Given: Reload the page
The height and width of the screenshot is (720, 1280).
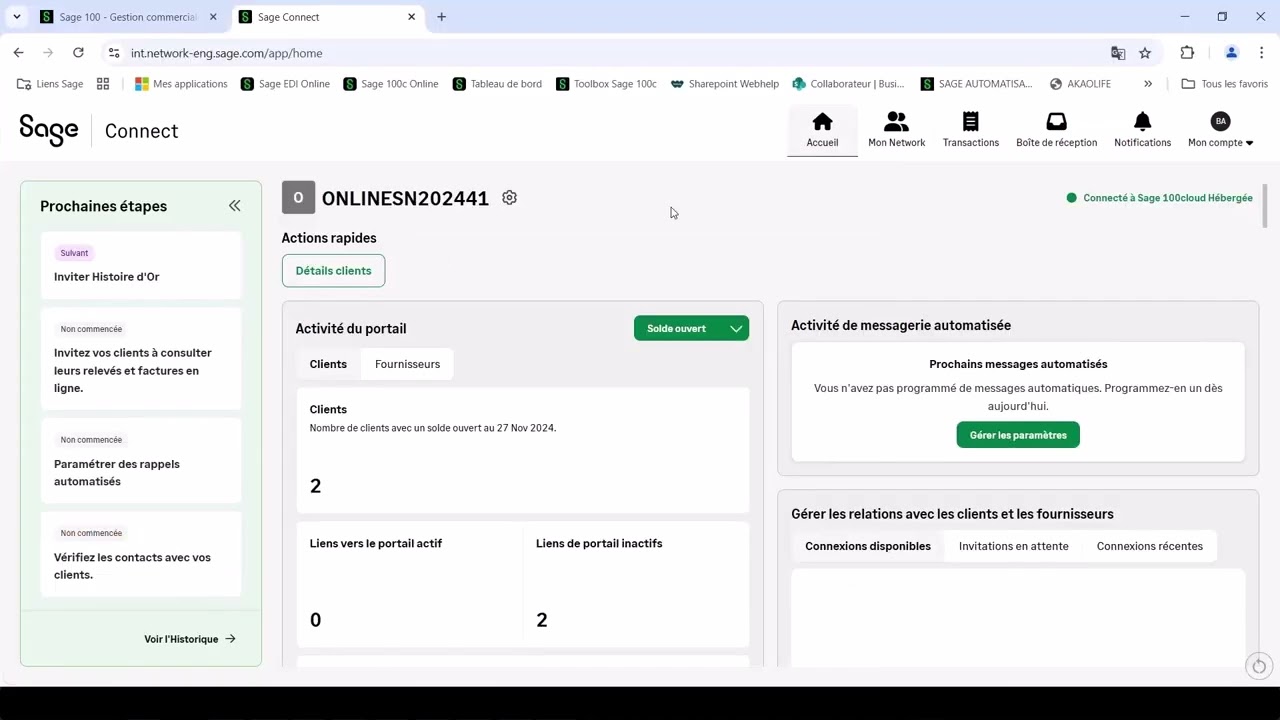Looking at the screenshot, I should pyautogui.click(x=78, y=53).
